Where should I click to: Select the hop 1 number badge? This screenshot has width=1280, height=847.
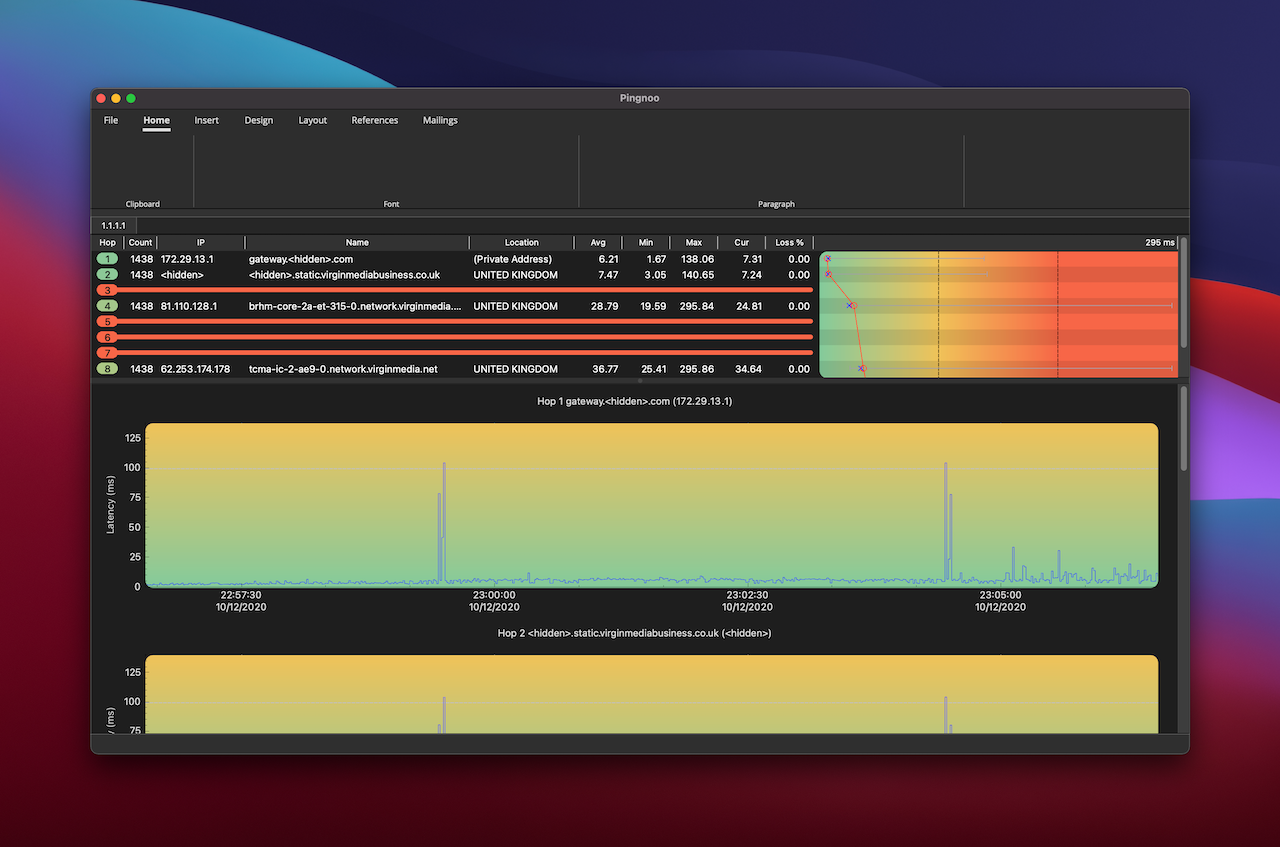tap(107, 259)
